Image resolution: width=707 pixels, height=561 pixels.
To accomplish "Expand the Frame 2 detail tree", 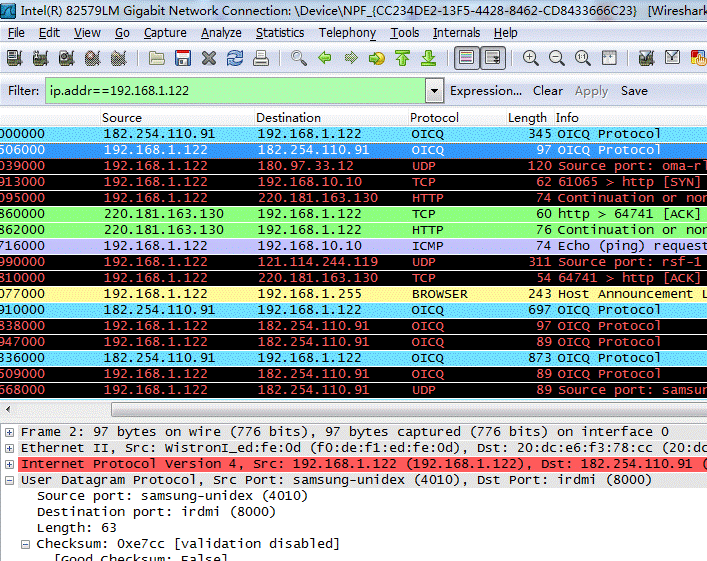I will pos(9,432).
